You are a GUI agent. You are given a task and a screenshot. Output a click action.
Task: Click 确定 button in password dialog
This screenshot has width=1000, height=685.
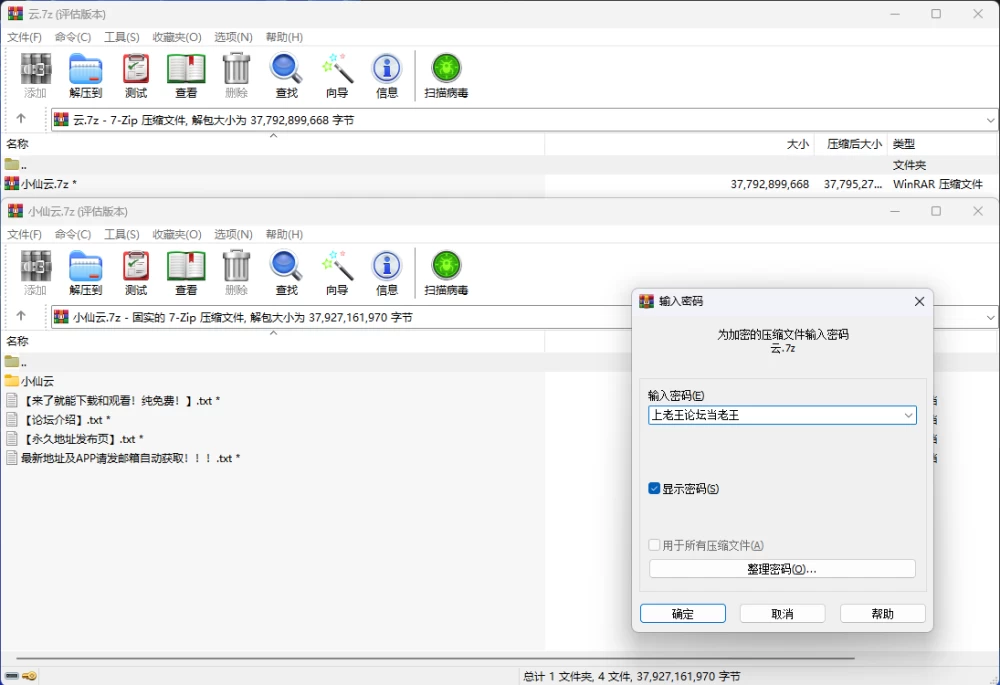[x=682, y=614]
